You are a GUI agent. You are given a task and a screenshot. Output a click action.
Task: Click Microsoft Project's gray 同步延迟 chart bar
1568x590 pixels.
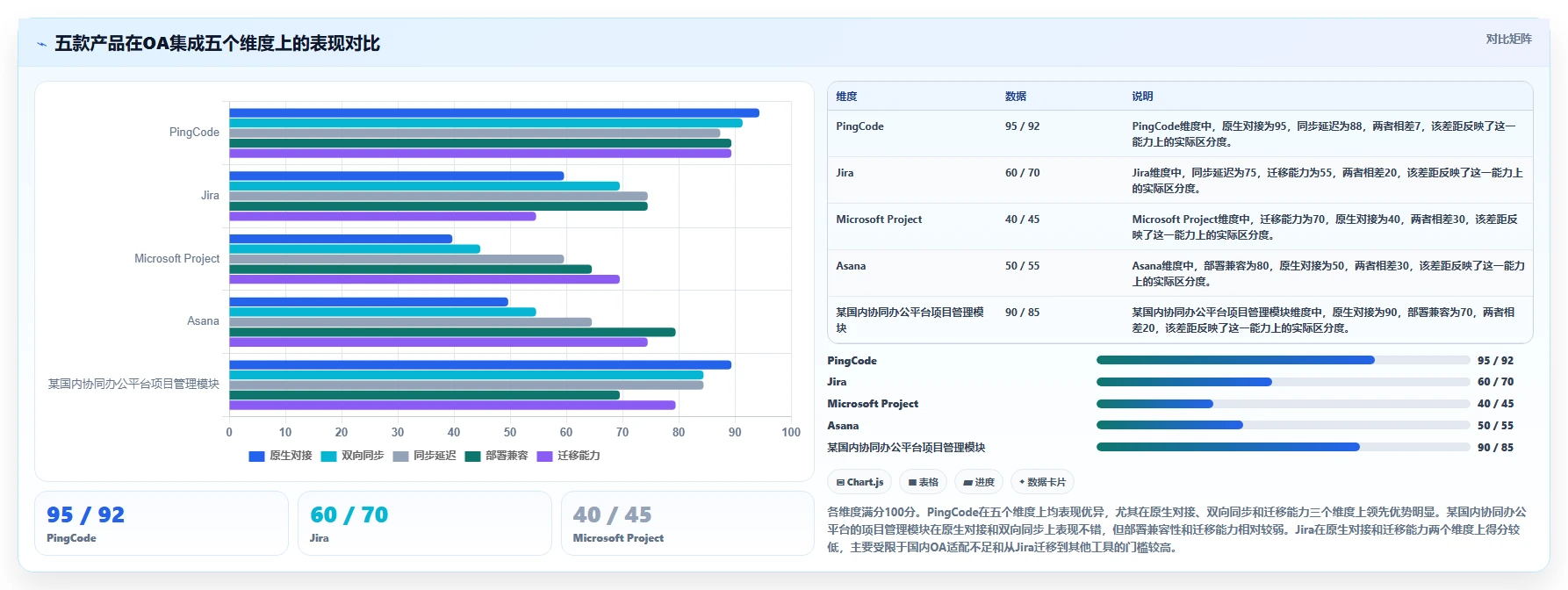click(x=397, y=259)
